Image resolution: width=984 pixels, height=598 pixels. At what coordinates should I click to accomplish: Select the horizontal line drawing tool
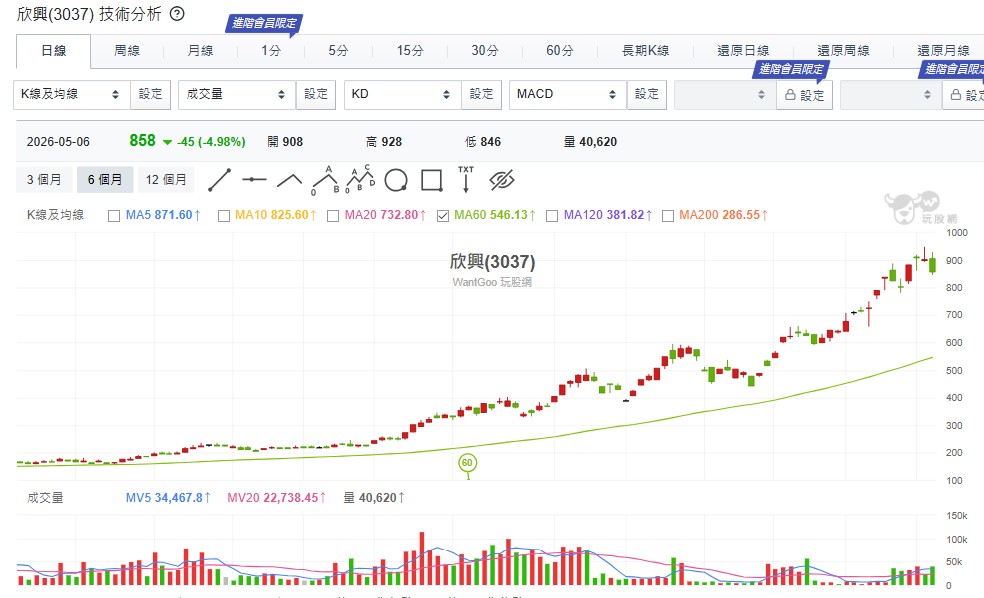tap(254, 180)
